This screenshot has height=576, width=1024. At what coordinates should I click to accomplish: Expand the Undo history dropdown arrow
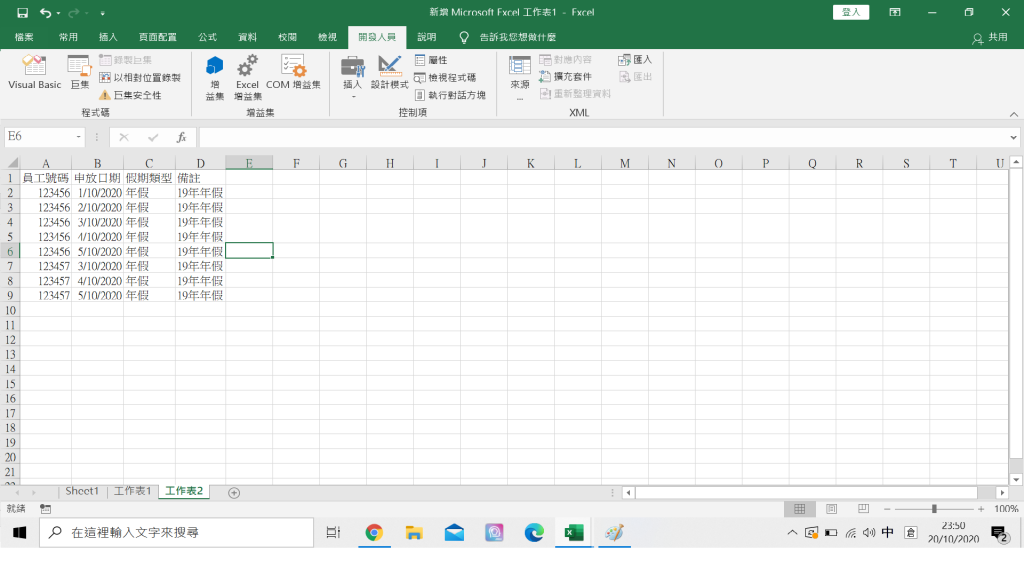(x=58, y=13)
